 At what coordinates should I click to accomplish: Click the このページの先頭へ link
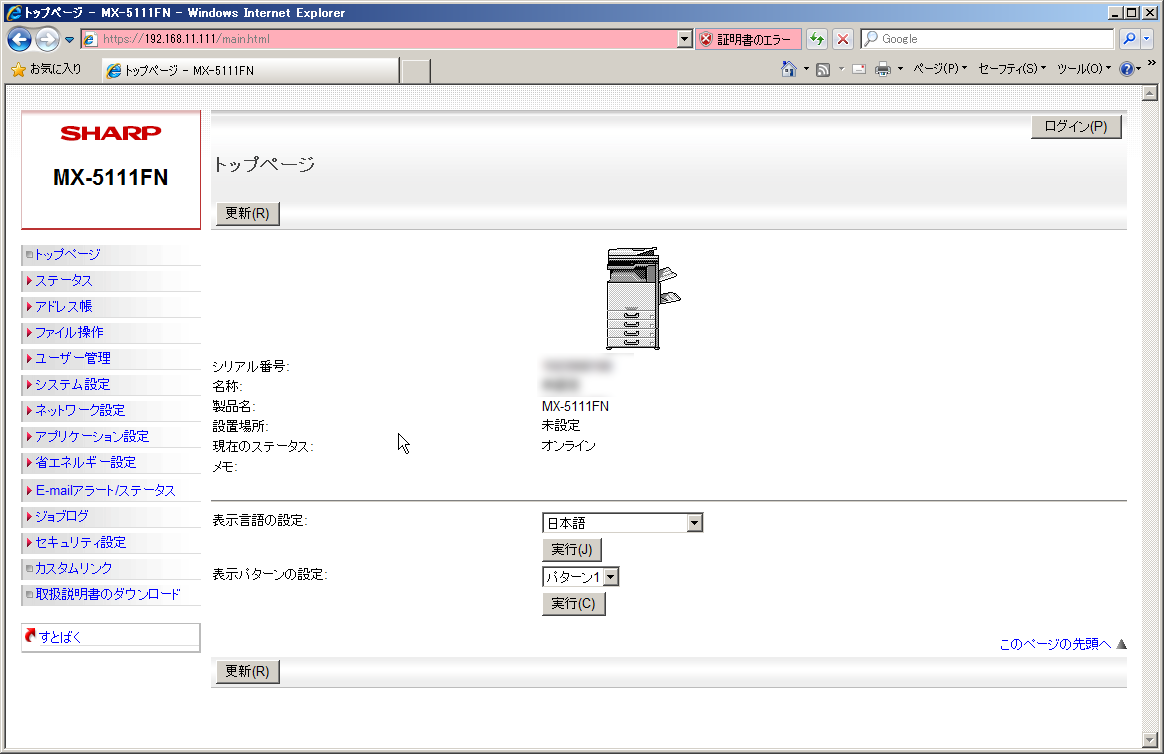click(1055, 644)
